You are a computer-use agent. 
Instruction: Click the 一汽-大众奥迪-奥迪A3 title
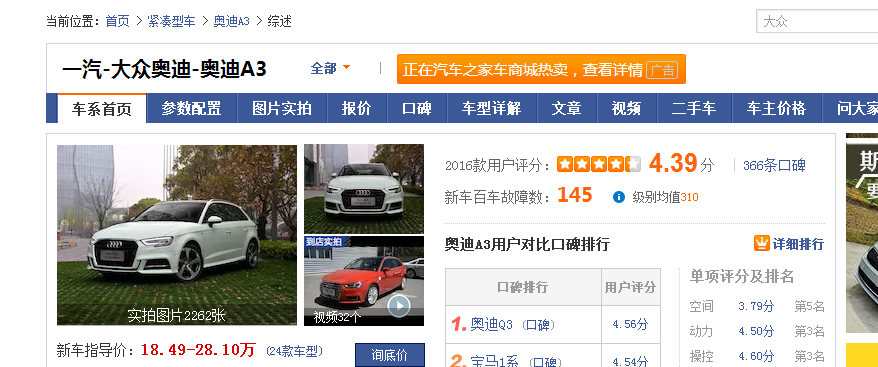[x=164, y=69]
